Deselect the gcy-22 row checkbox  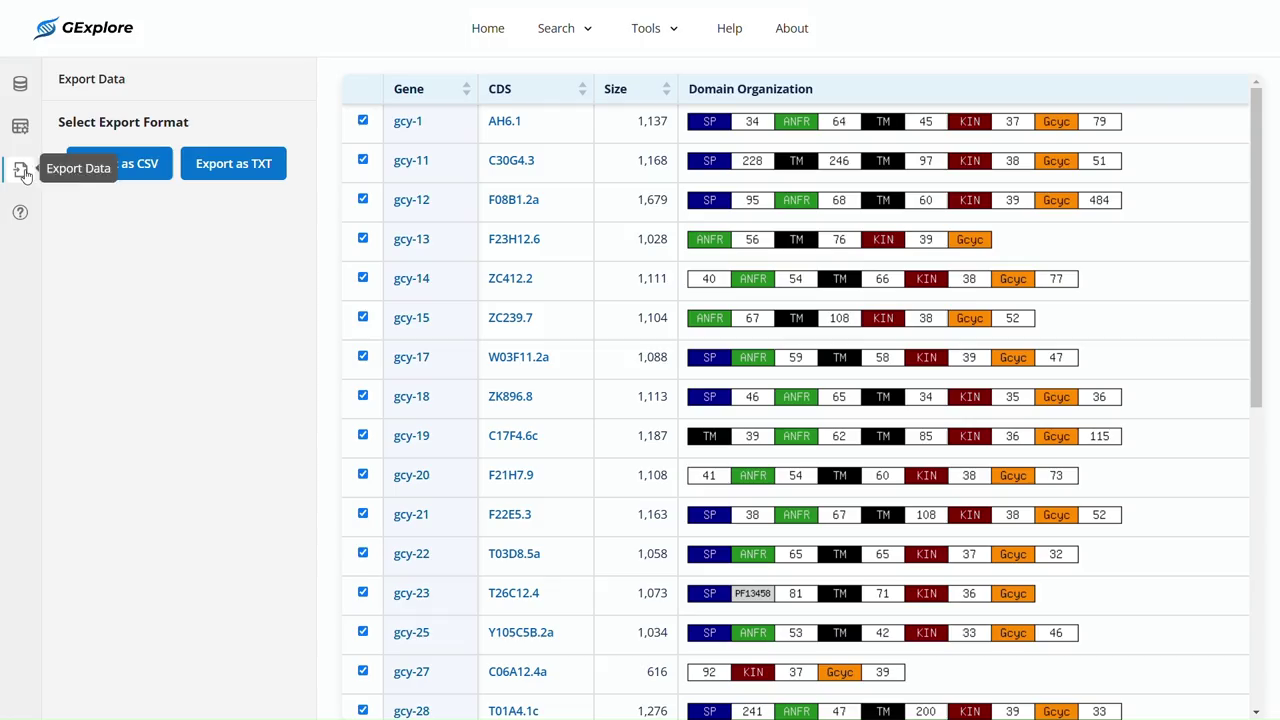363,552
